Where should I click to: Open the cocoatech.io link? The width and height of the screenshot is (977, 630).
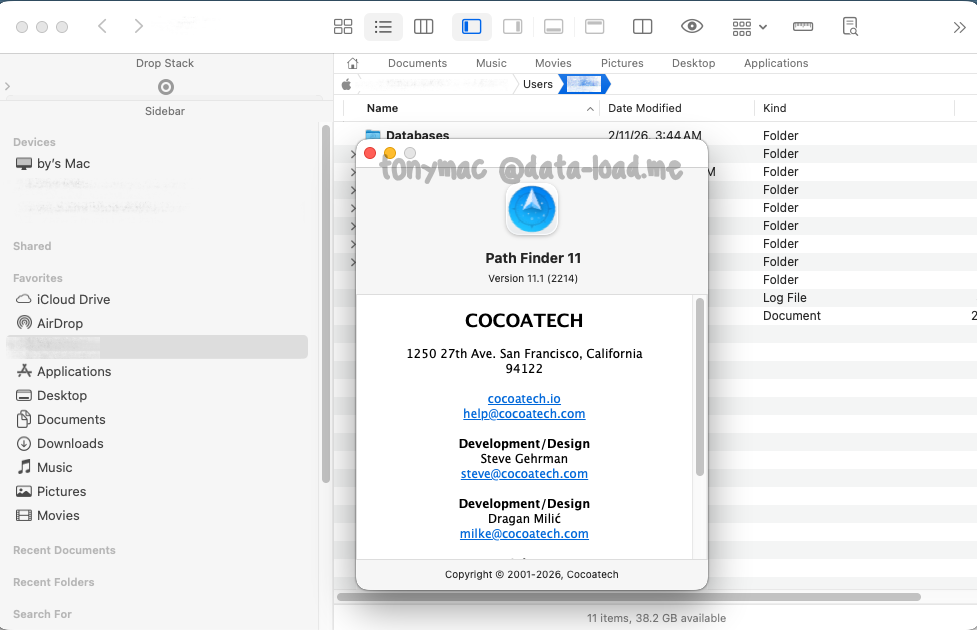click(524, 399)
